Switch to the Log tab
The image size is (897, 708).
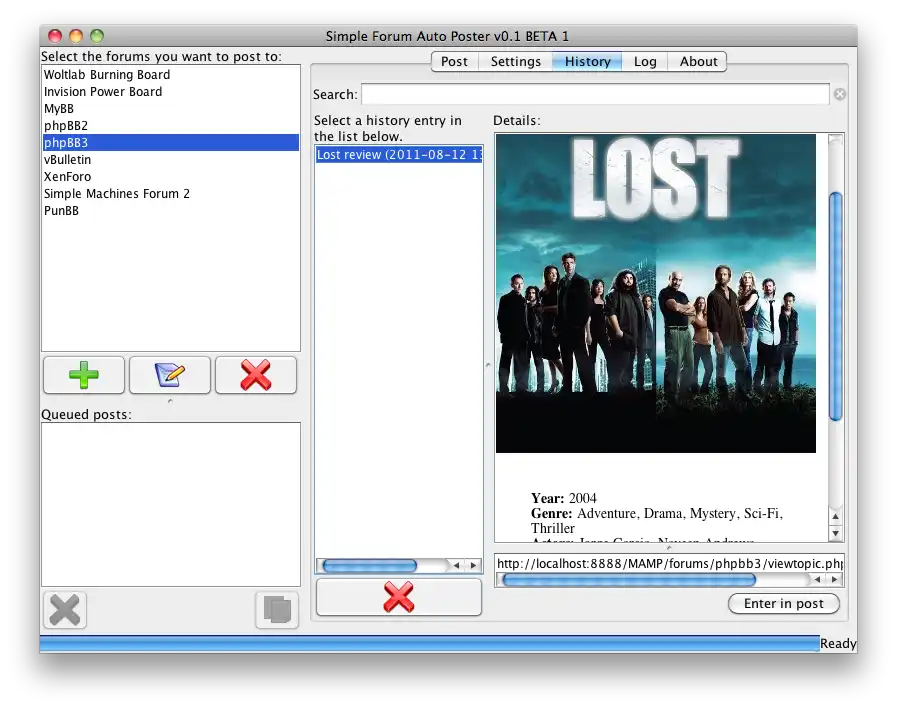coord(645,62)
